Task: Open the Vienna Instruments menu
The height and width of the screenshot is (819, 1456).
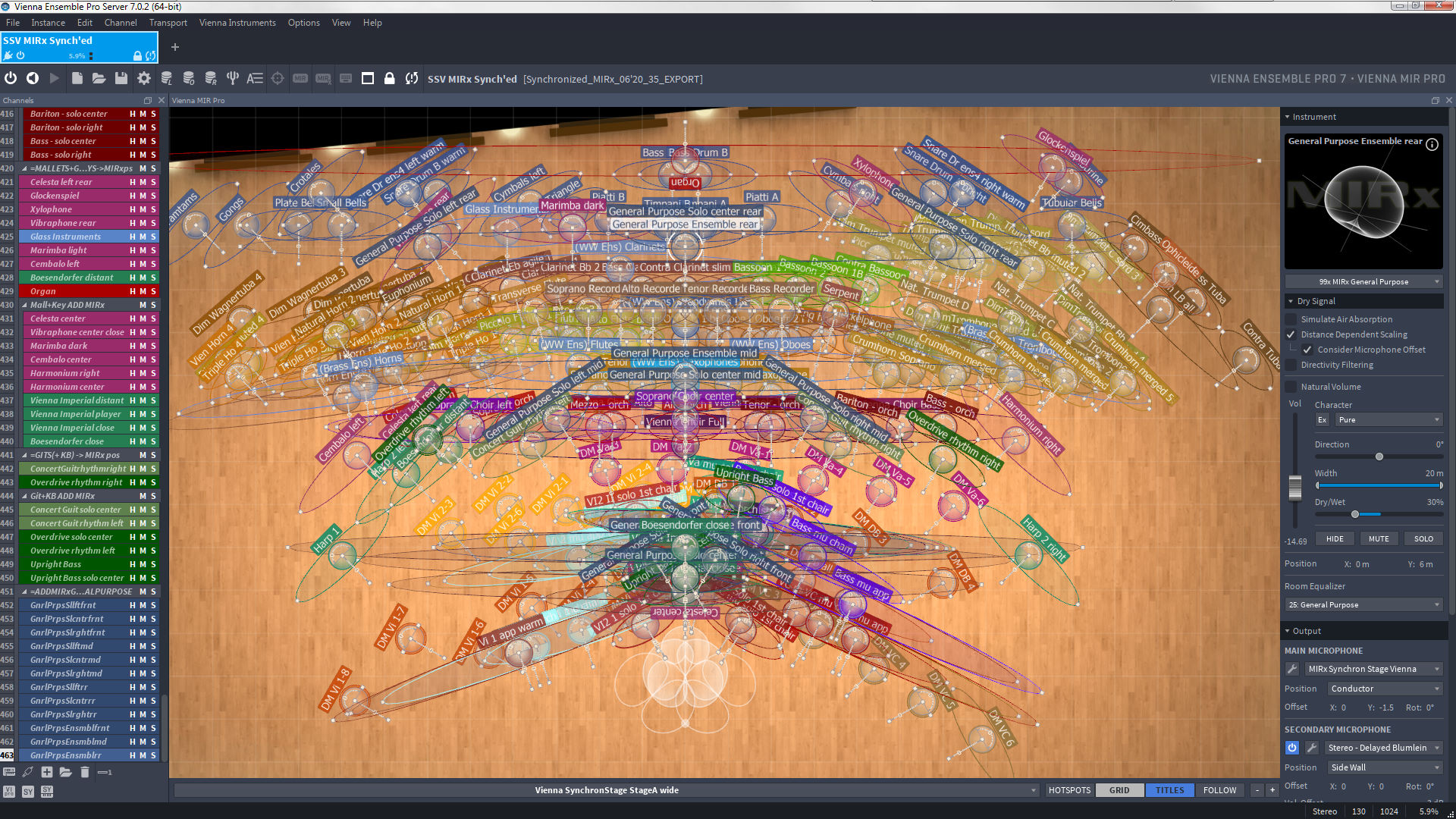Action: coord(237,23)
